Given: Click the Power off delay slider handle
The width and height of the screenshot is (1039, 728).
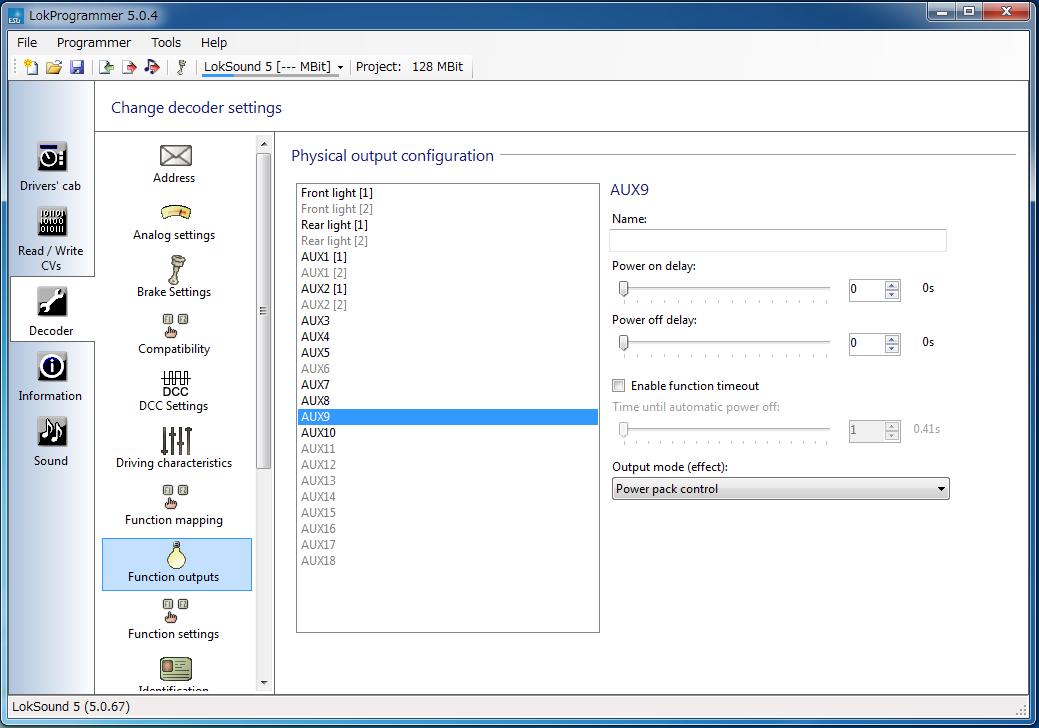Looking at the screenshot, I should (x=624, y=342).
